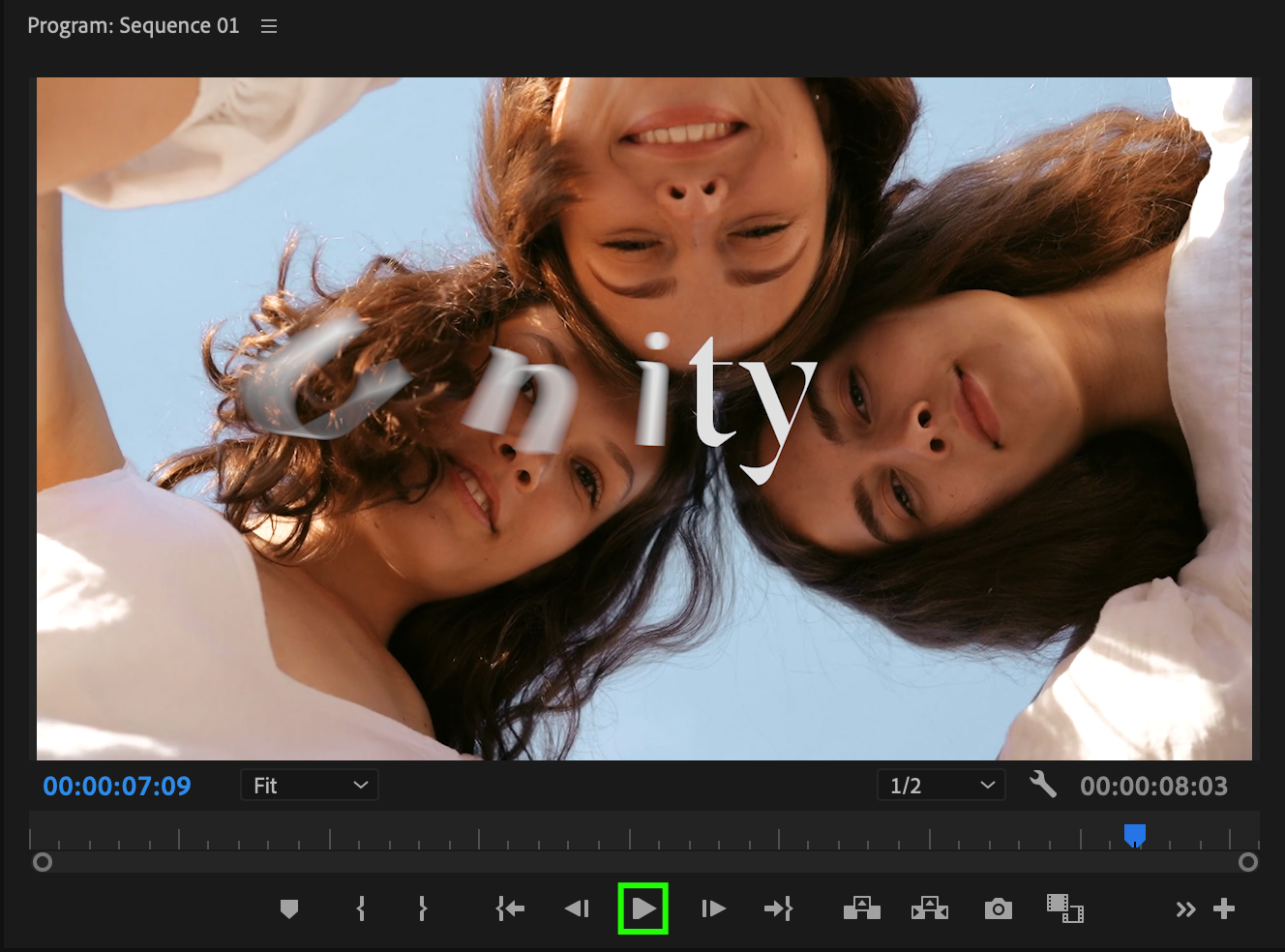The image size is (1285, 952).
Task: Click the Add Marker icon
Action: 288,908
